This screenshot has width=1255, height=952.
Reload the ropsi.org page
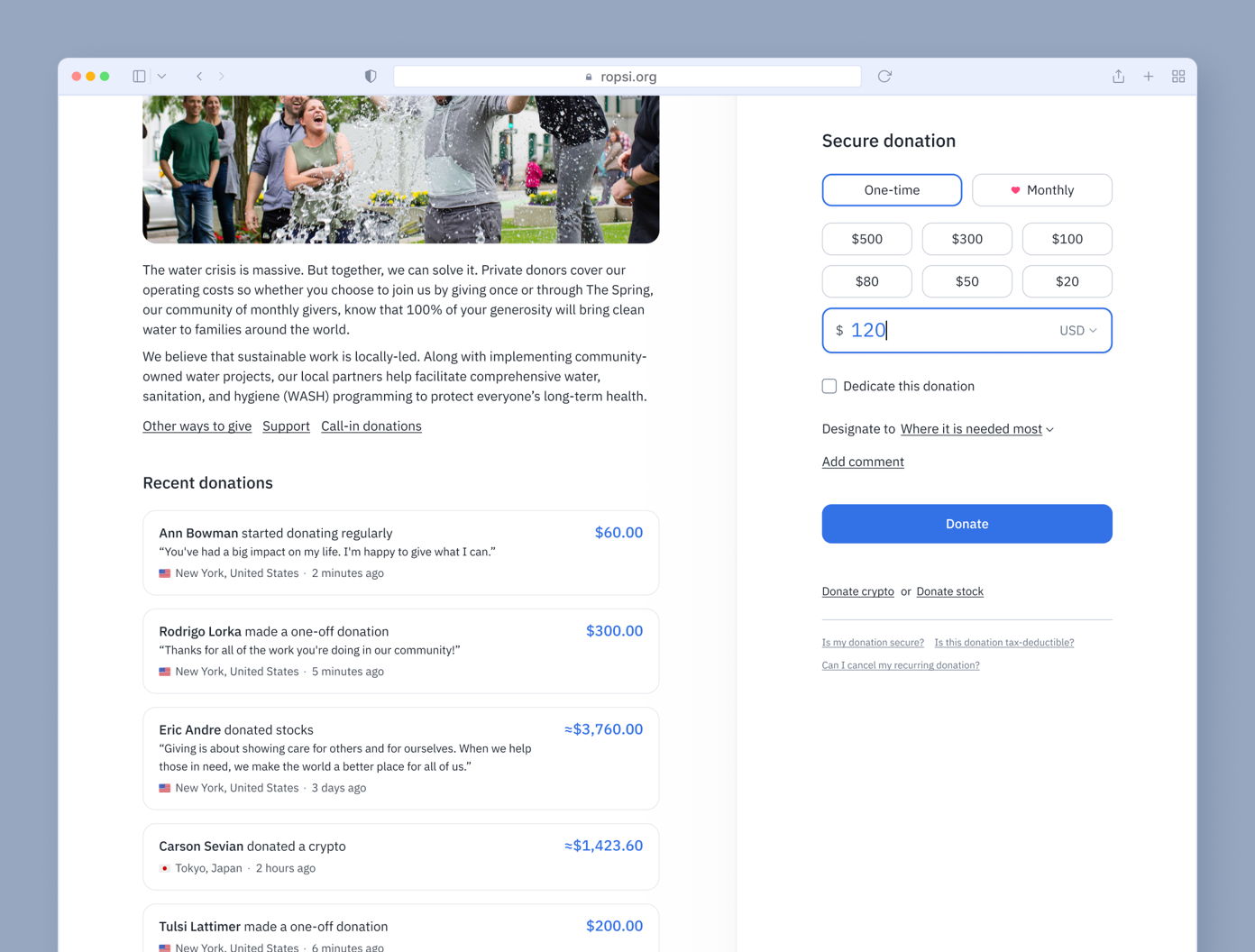[x=884, y=76]
